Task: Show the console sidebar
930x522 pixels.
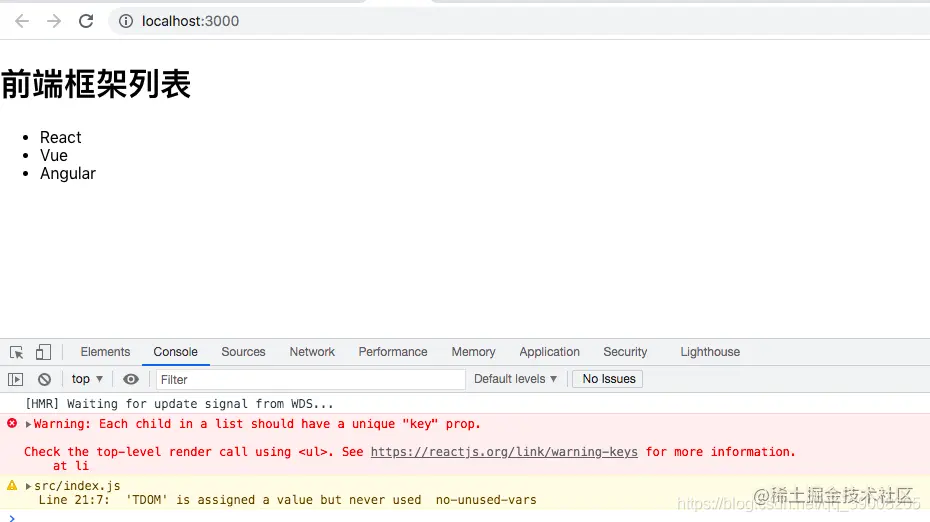Action: tap(15, 379)
